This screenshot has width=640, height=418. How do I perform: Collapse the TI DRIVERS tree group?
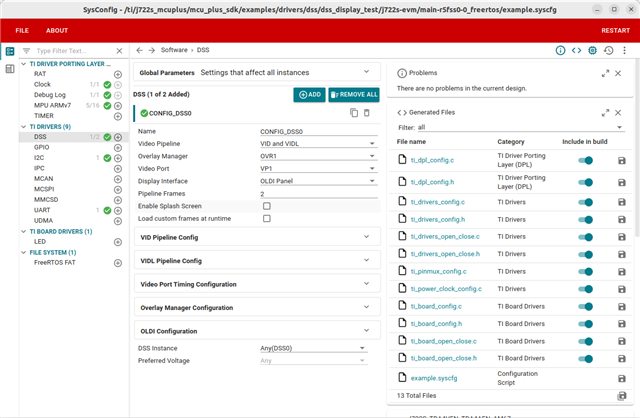point(24,127)
